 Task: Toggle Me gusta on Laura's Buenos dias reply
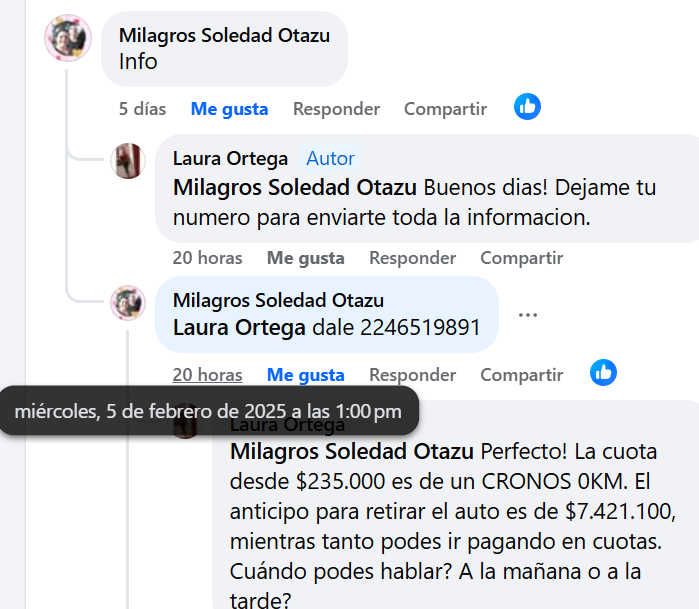(x=305, y=258)
